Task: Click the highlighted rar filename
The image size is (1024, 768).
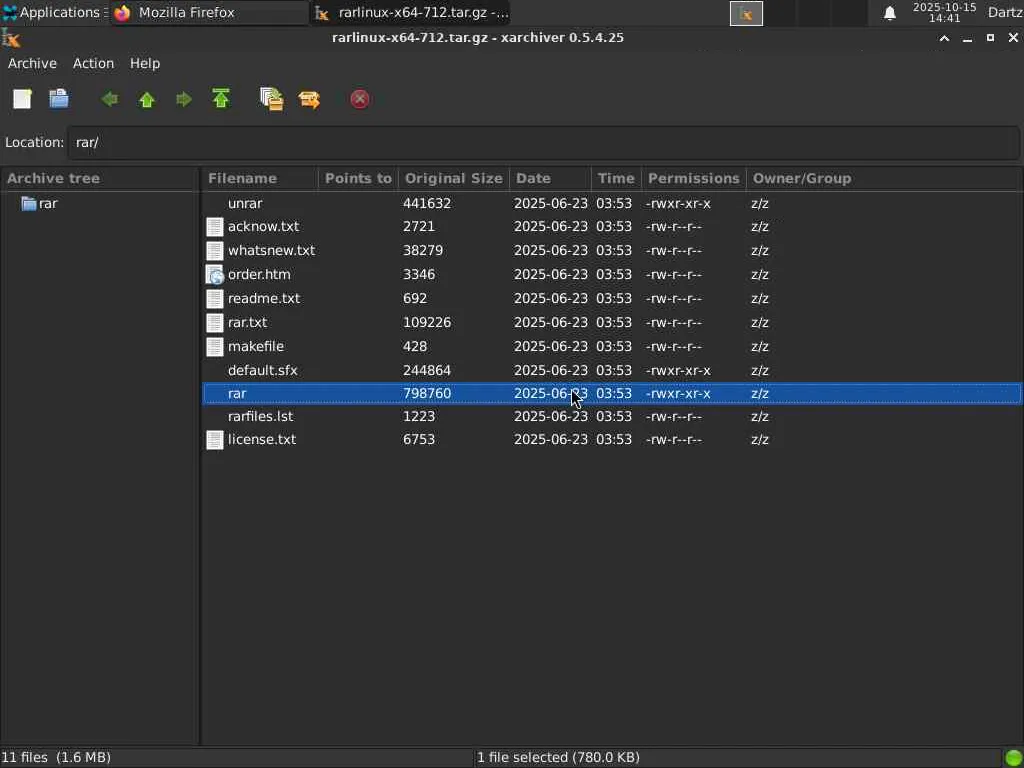Action: coord(236,394)
